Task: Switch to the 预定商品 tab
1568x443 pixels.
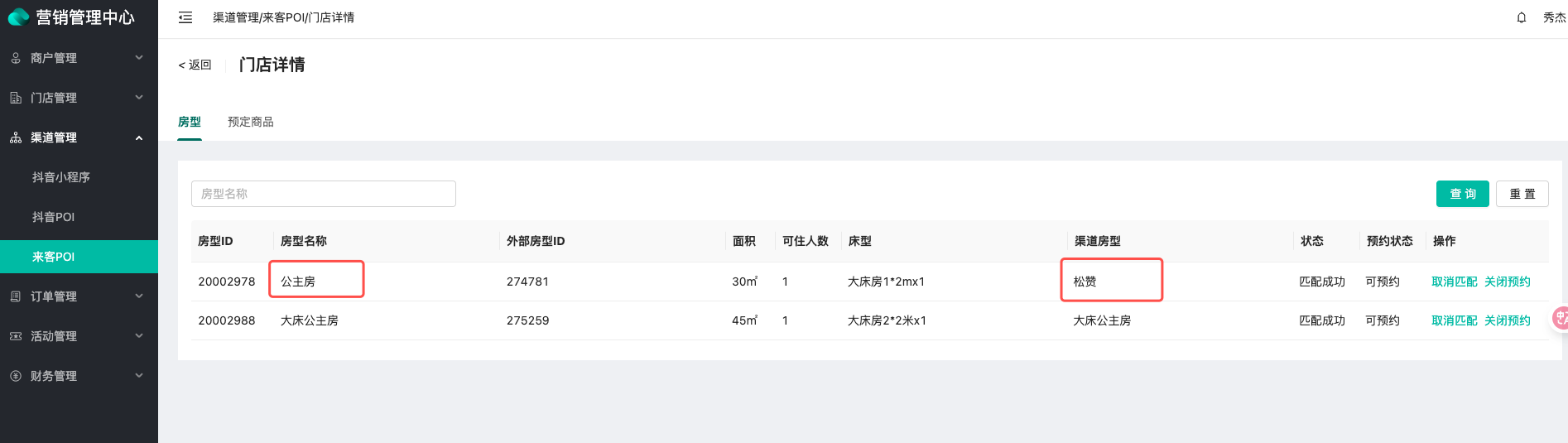Action: pos(251,122)
